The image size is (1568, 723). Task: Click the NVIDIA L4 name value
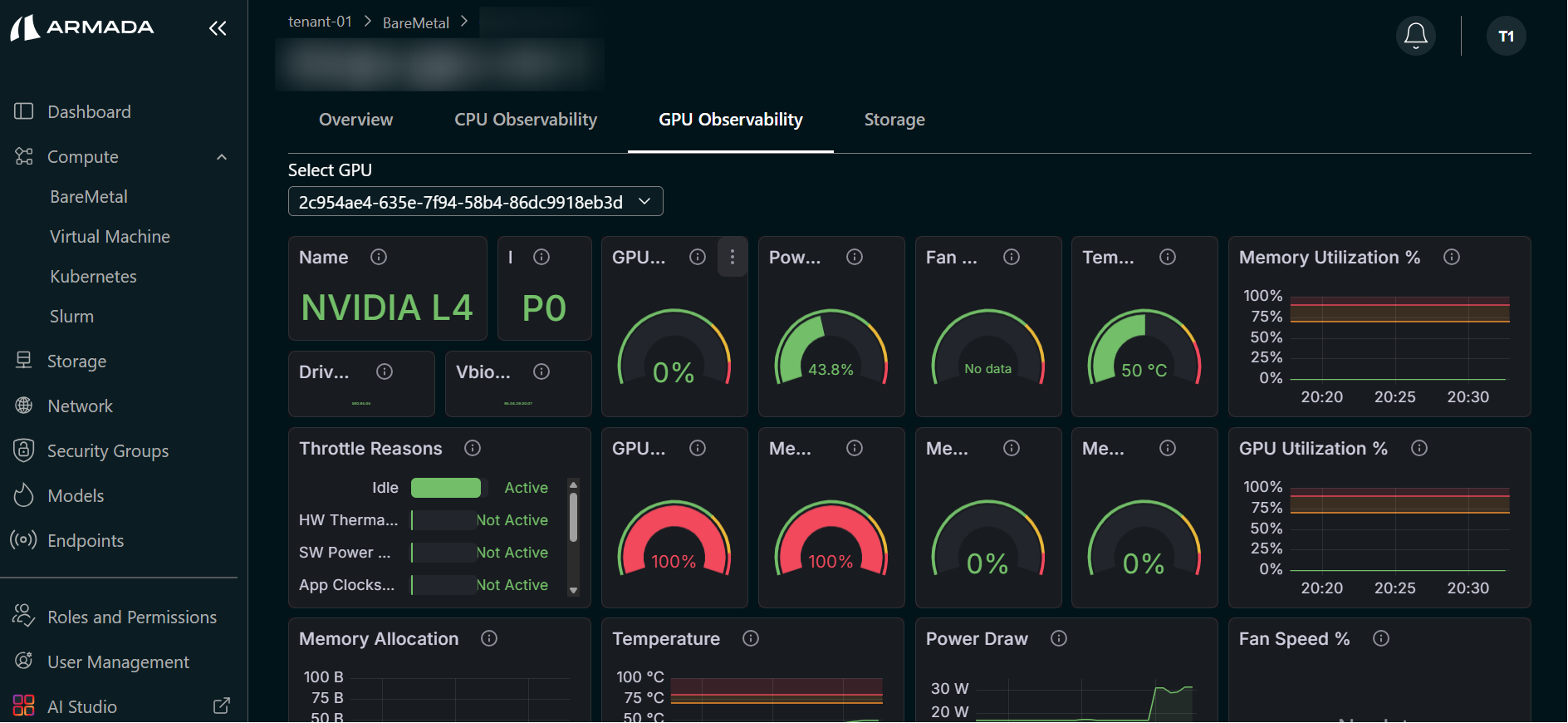[387, 307]
